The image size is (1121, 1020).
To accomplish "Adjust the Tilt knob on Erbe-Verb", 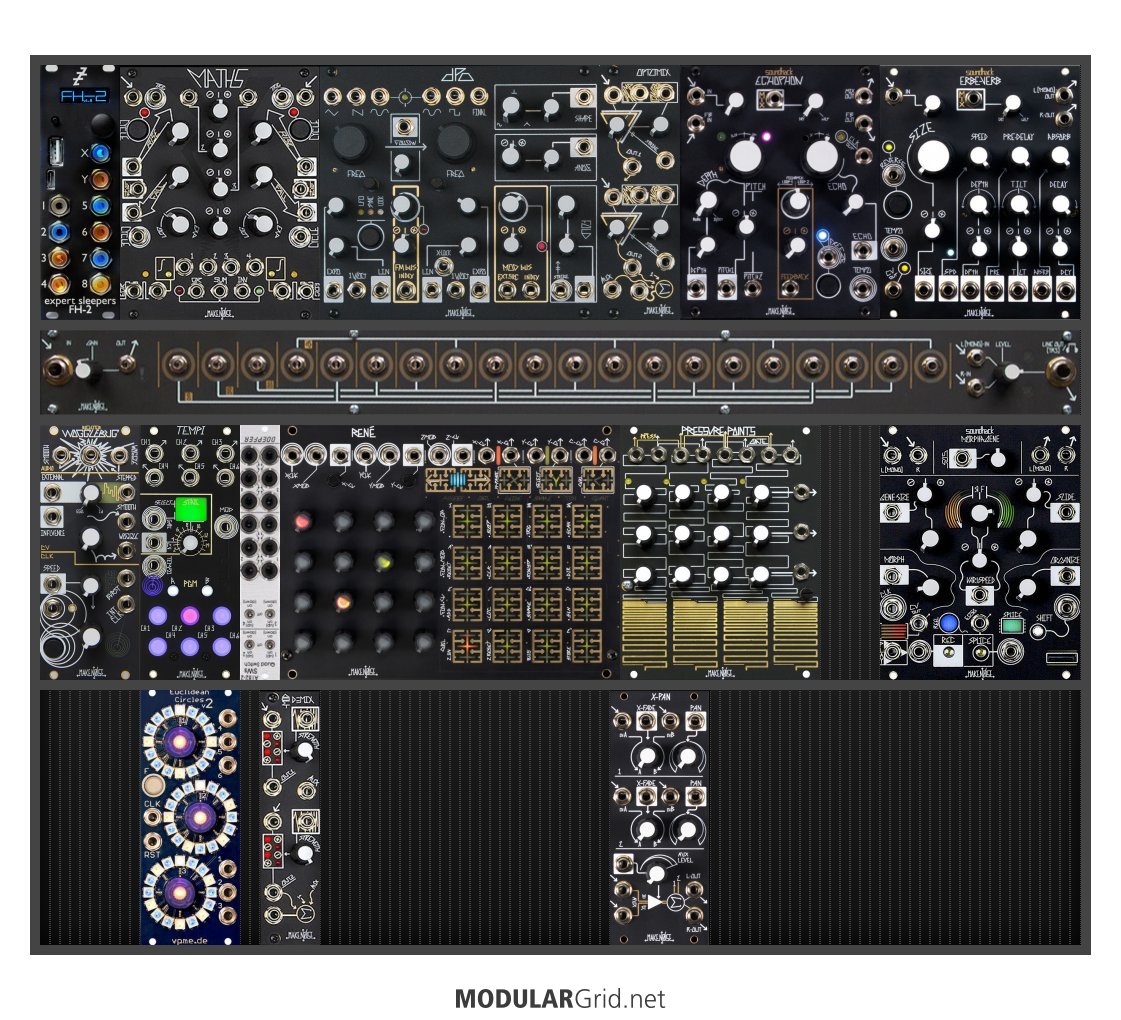I will [x=1019, y=204].
